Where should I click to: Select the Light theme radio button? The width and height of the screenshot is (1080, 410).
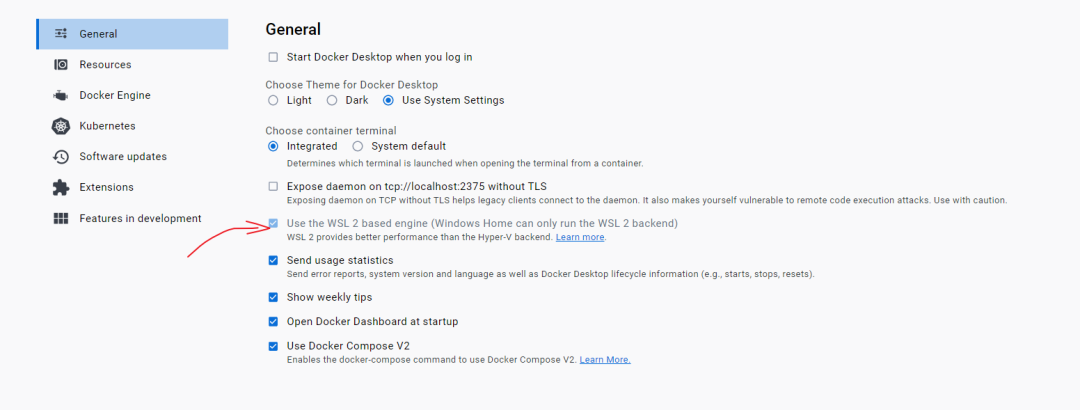(273, 100)
